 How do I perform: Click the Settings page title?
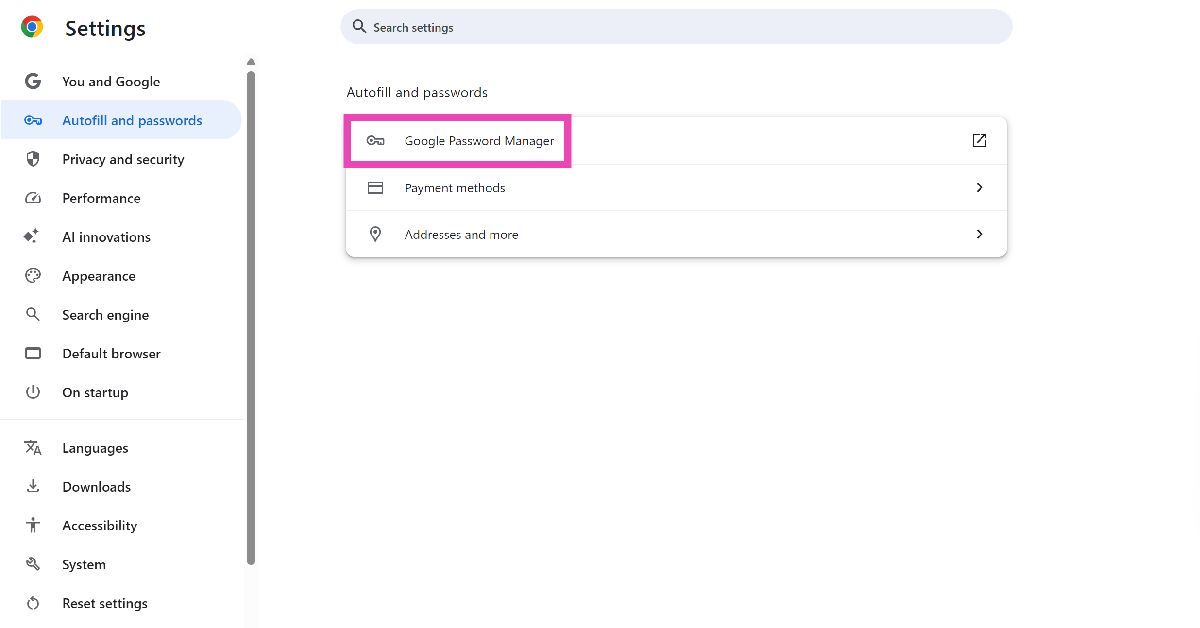[x=105, y=29]
